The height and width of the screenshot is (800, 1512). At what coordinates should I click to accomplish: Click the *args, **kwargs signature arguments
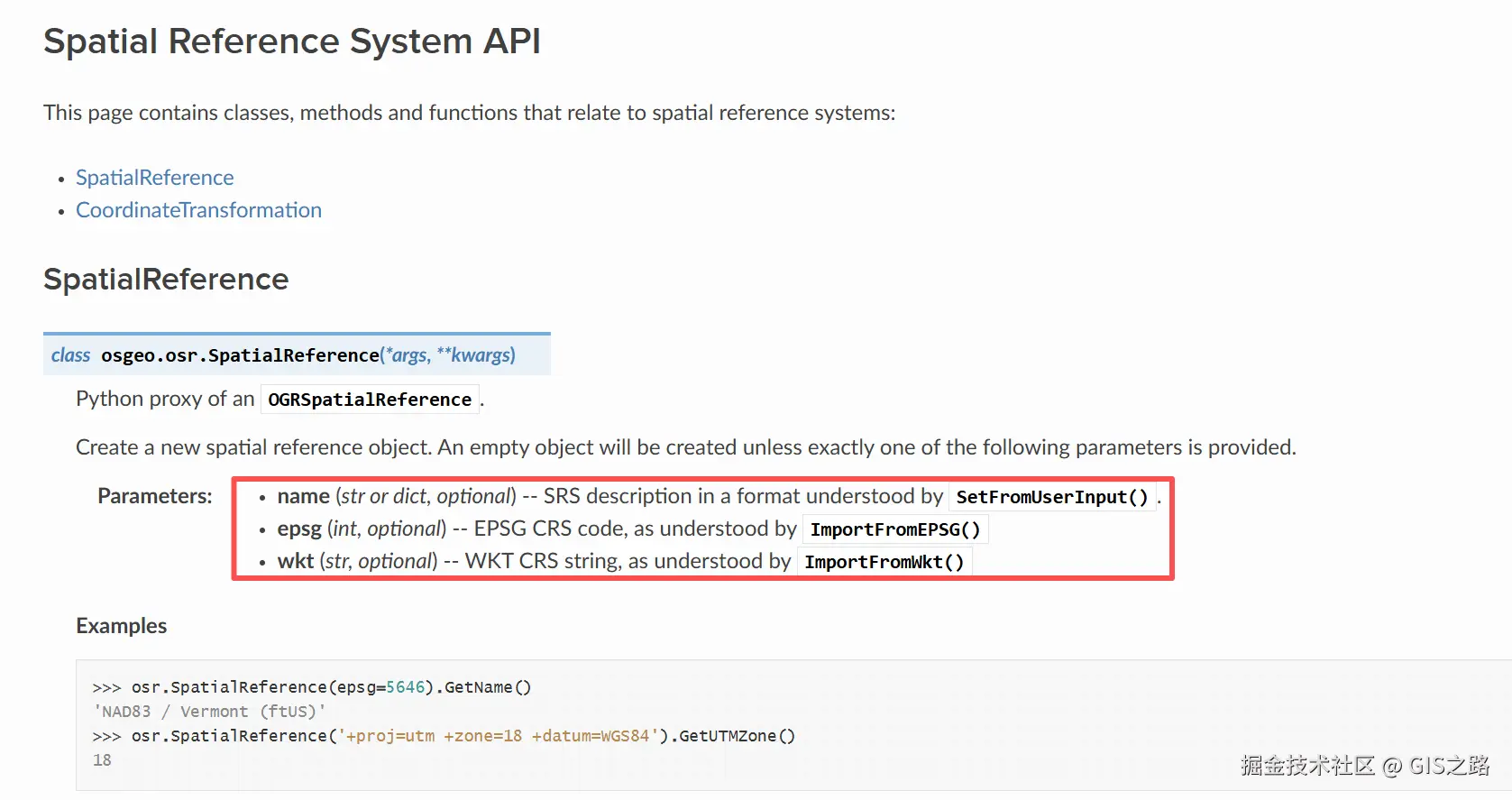pyautogui.click(x=451, y=355)
